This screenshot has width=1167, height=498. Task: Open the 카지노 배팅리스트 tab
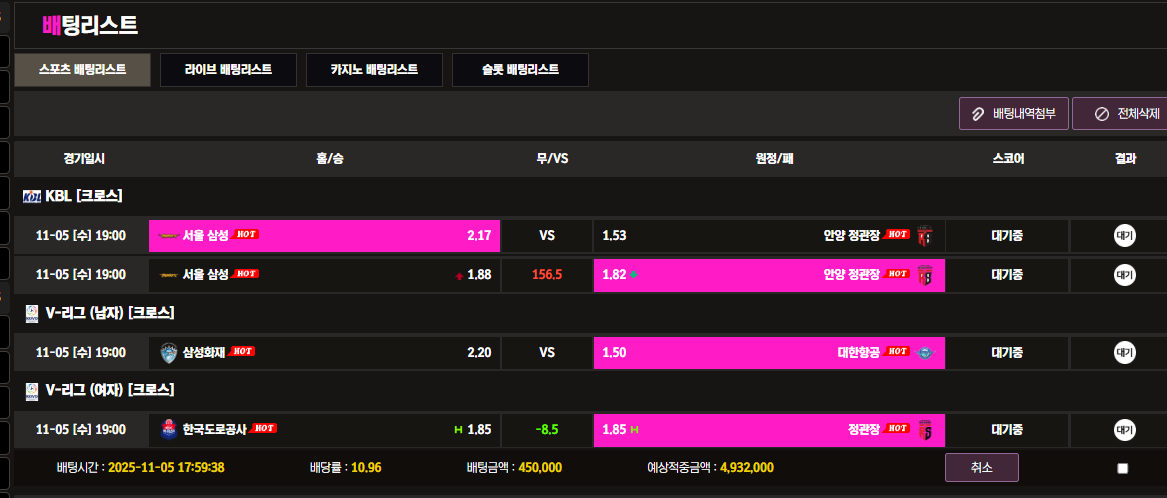(x=374, y=70)
